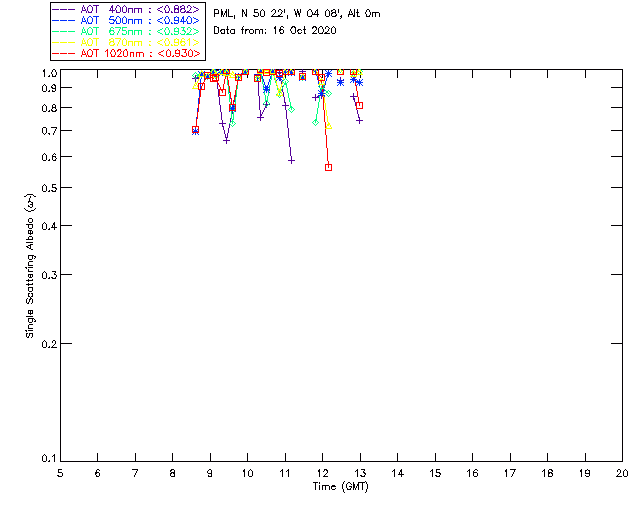
Task: Click the 12 tick label on time axis
Action: click(322, 472)
